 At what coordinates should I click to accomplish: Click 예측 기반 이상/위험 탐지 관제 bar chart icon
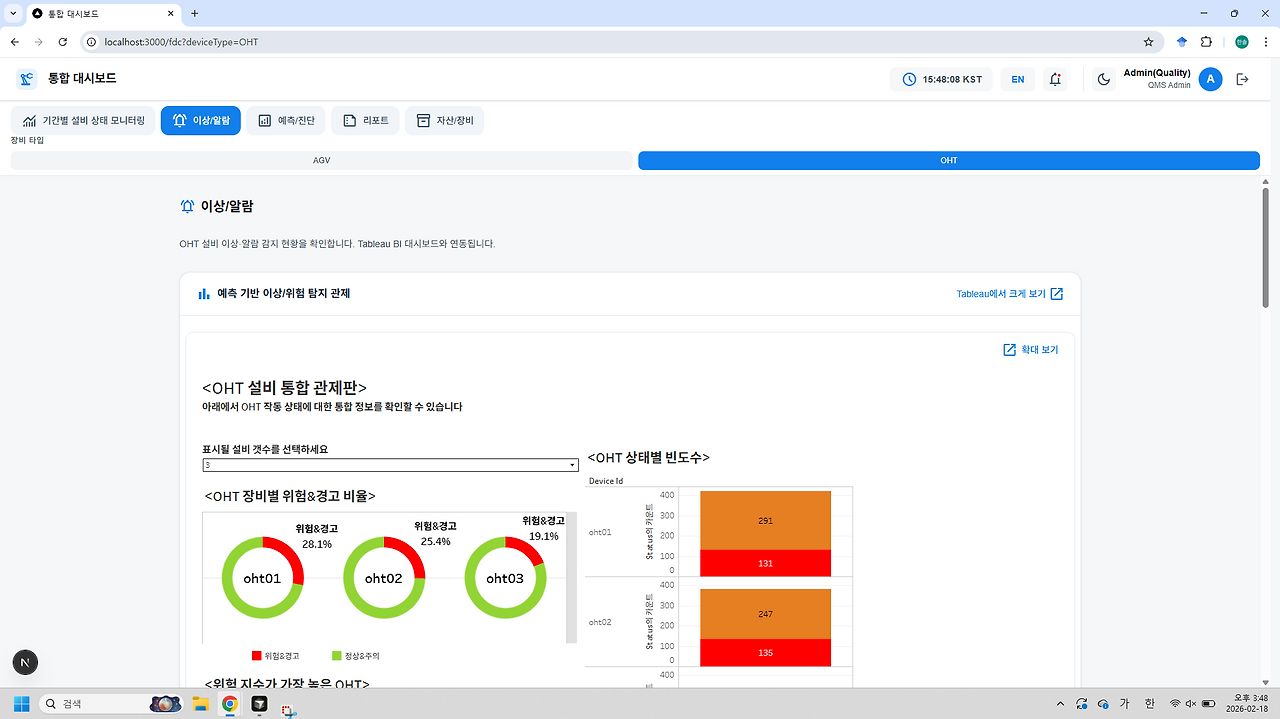[204, 294]
